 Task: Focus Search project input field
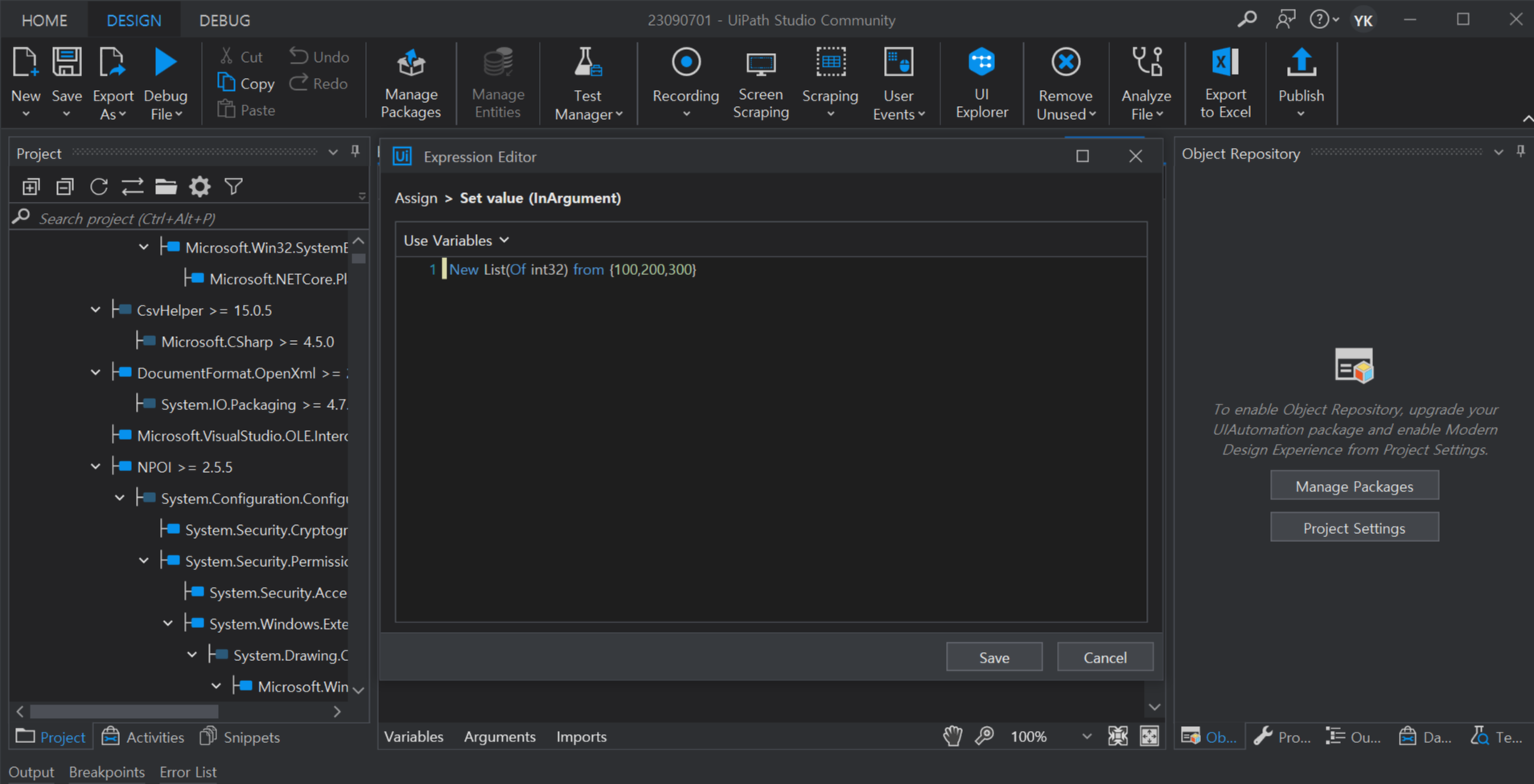click(x=189, y=218)
